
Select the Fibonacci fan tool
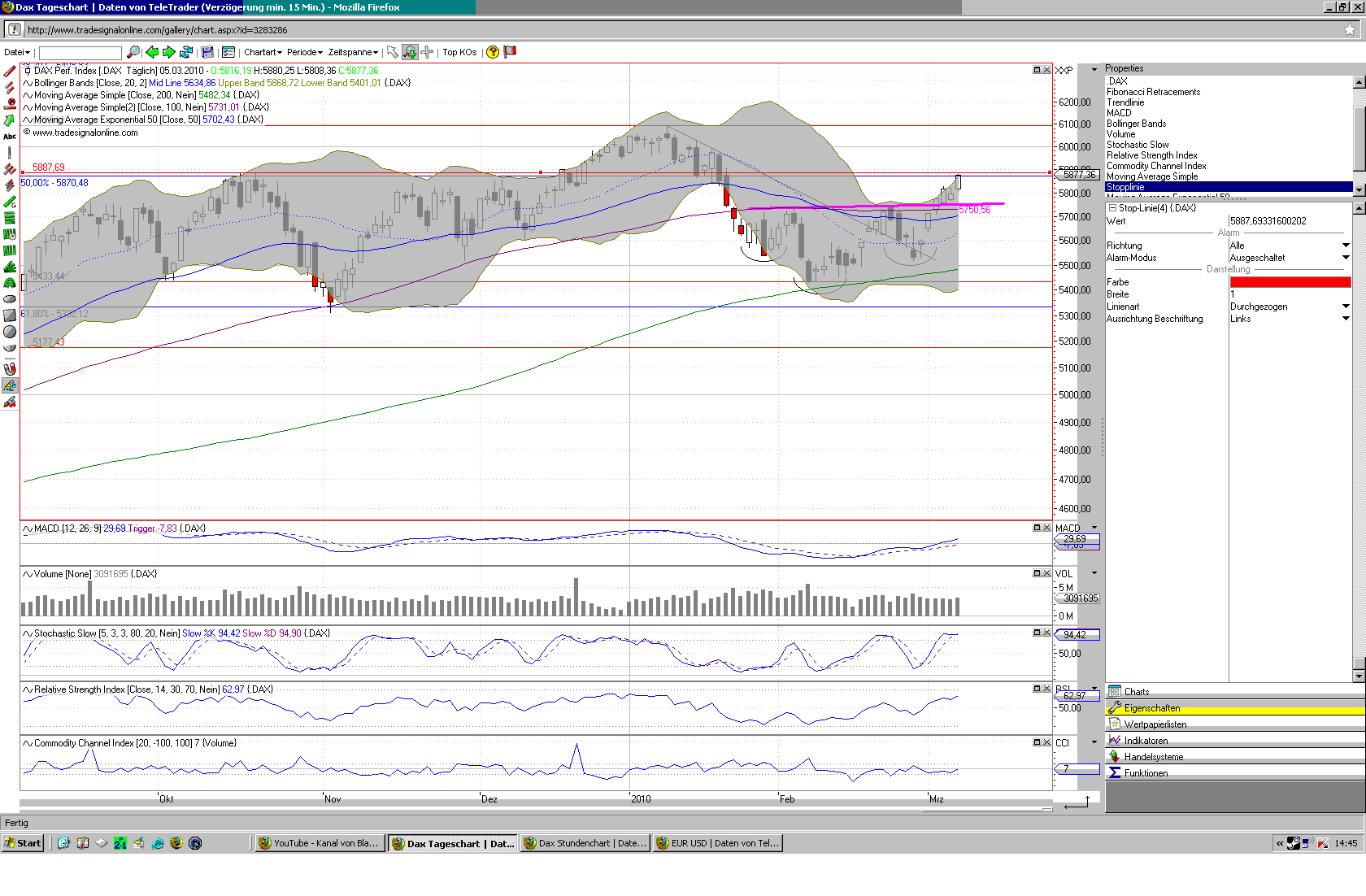coord(10,267)
